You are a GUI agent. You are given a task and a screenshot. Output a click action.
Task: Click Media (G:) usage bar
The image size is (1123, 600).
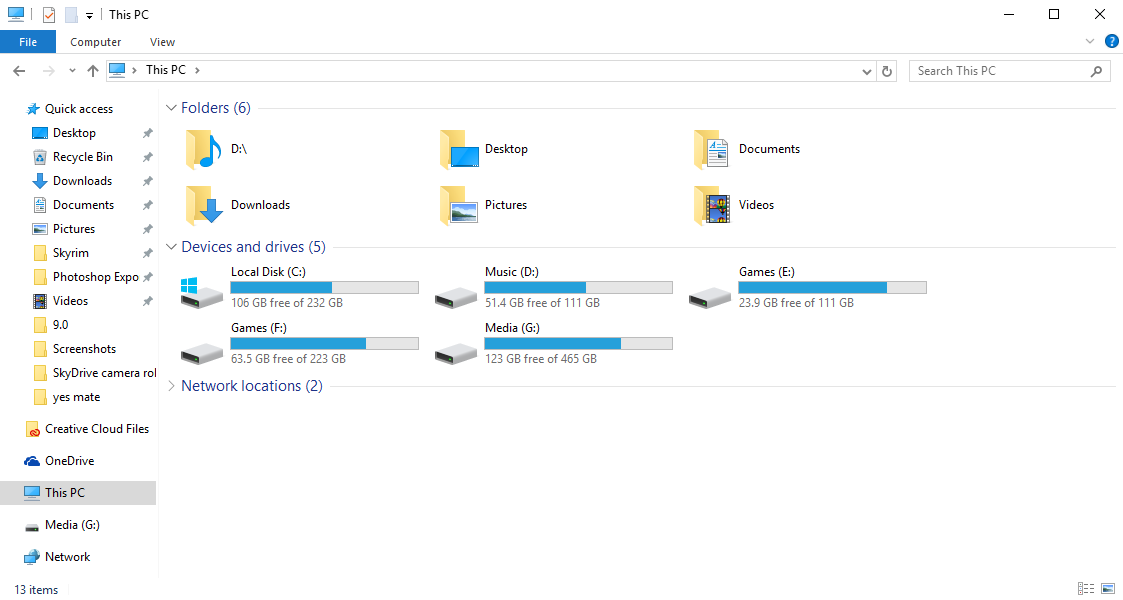tap(578, 344)
